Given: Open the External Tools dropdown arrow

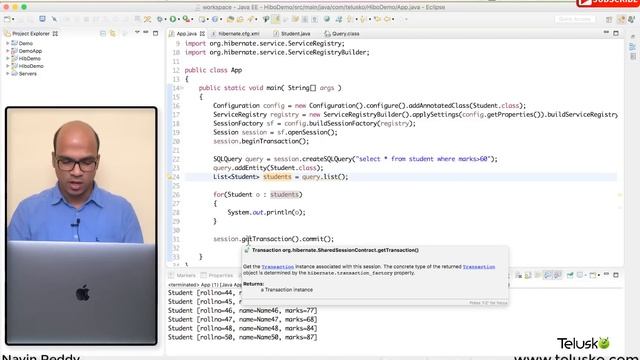Looking at the screenshot, I should click(192, 19).
